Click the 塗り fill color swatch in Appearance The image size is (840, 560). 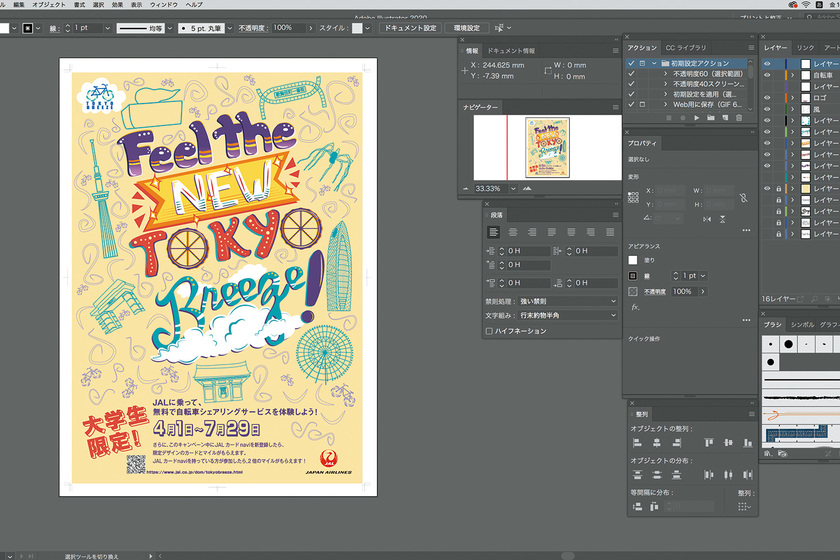point(633,260)
